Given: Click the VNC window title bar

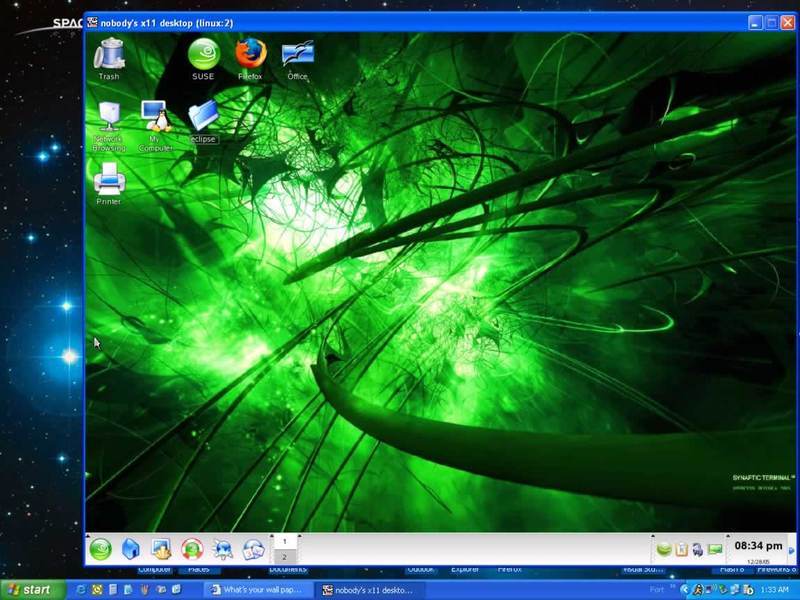Looking at the screenshot, I should point(400,22).
